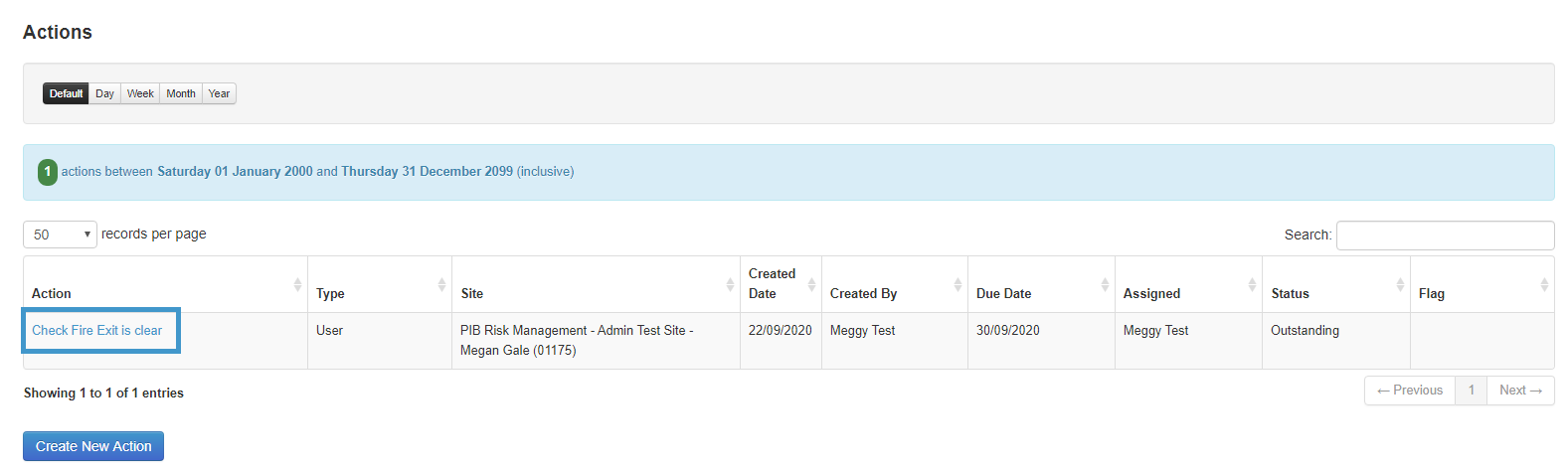Sort by the Created Date column
1568x472 pixels.
tap(781, 284)
